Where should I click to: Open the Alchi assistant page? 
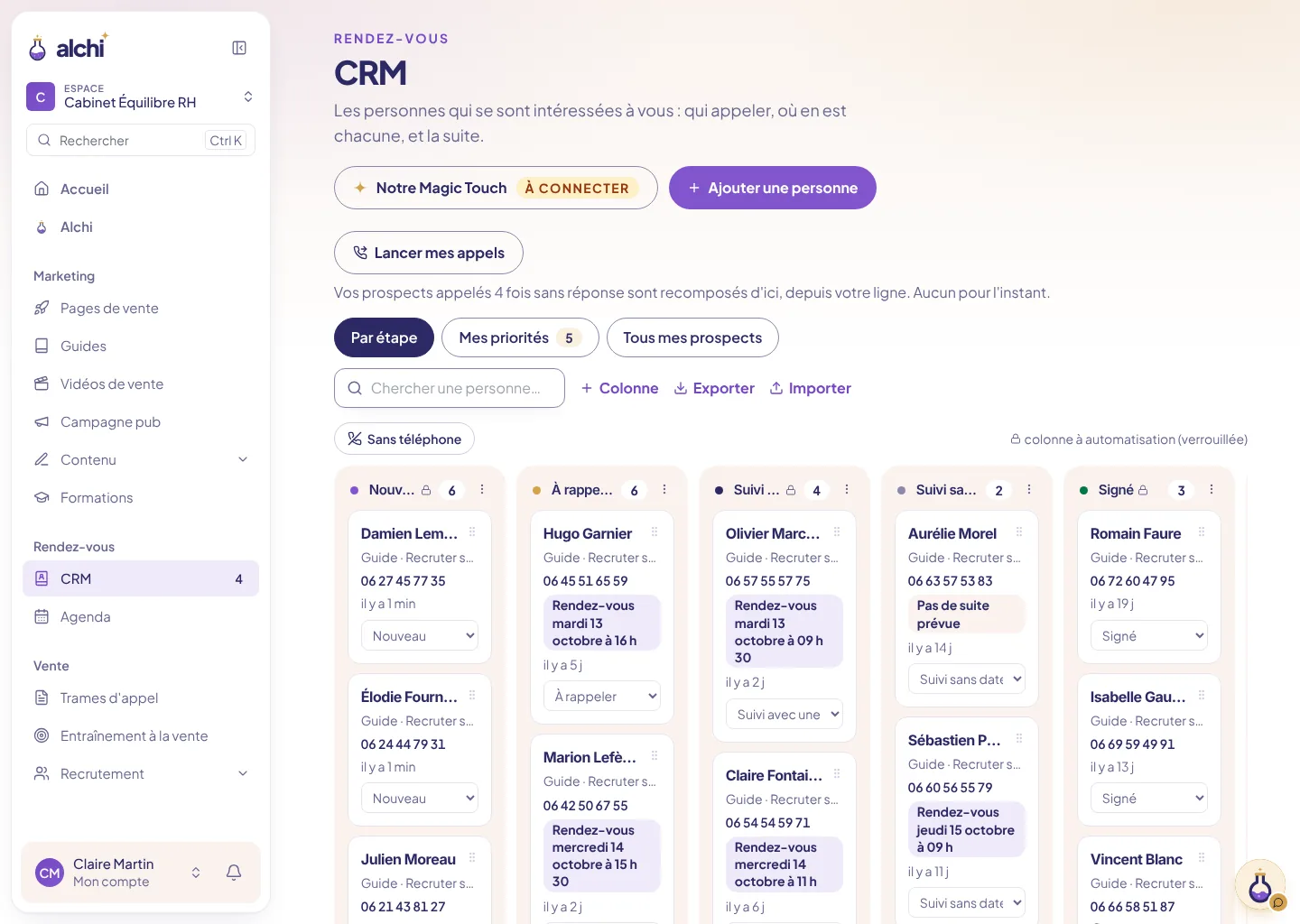coord(141,227)
